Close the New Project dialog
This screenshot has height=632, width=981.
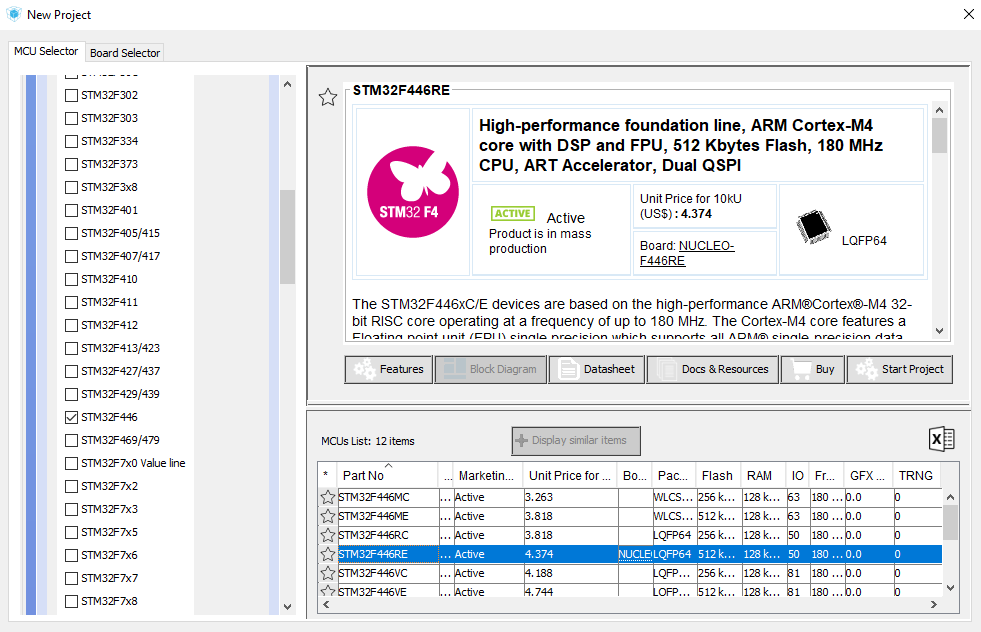[968, 14]
